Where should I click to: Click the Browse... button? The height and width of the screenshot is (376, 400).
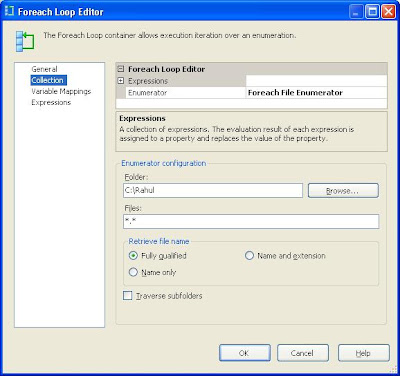point(343,191)
